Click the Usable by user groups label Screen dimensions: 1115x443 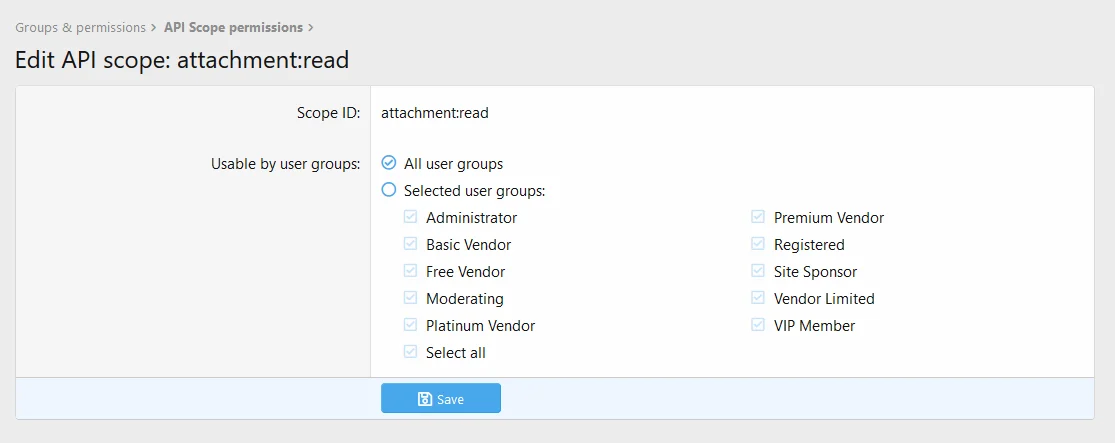coord(286,164)
